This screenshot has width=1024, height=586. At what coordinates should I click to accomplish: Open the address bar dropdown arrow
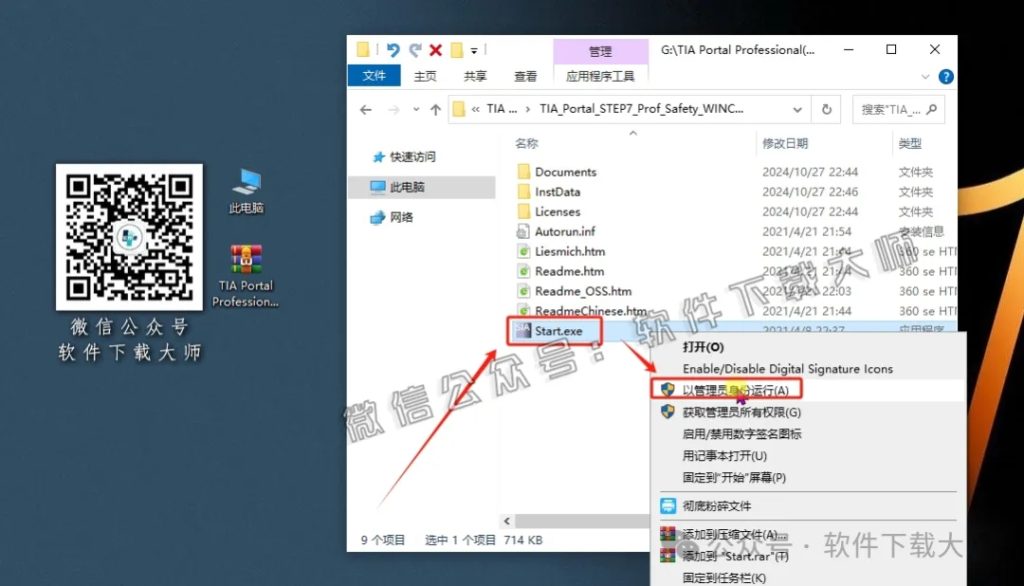coord(795,109)
